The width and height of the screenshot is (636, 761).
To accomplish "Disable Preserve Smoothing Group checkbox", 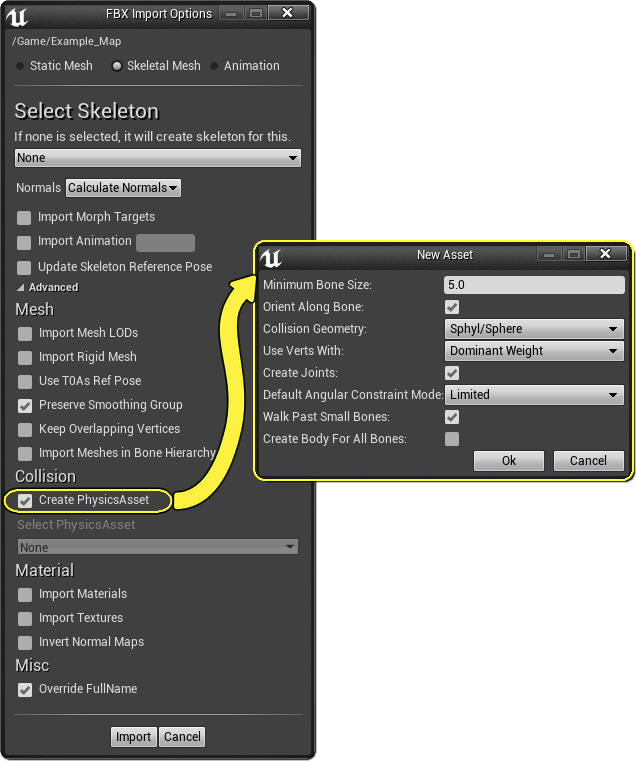I will point(25,406).
